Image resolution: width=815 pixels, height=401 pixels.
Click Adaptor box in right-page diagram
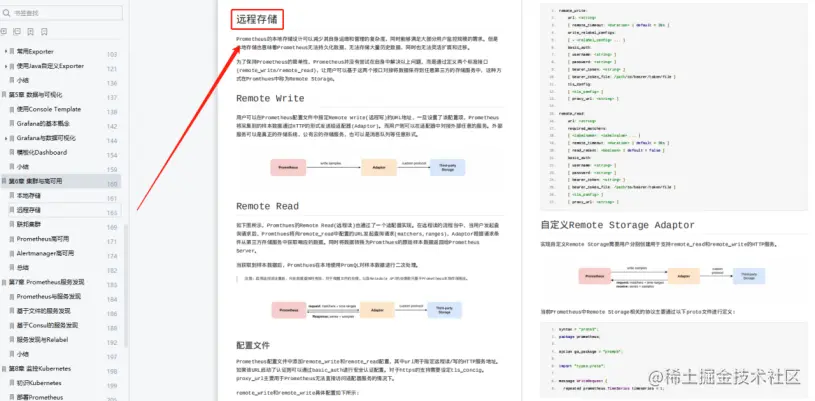click(683, 276)
